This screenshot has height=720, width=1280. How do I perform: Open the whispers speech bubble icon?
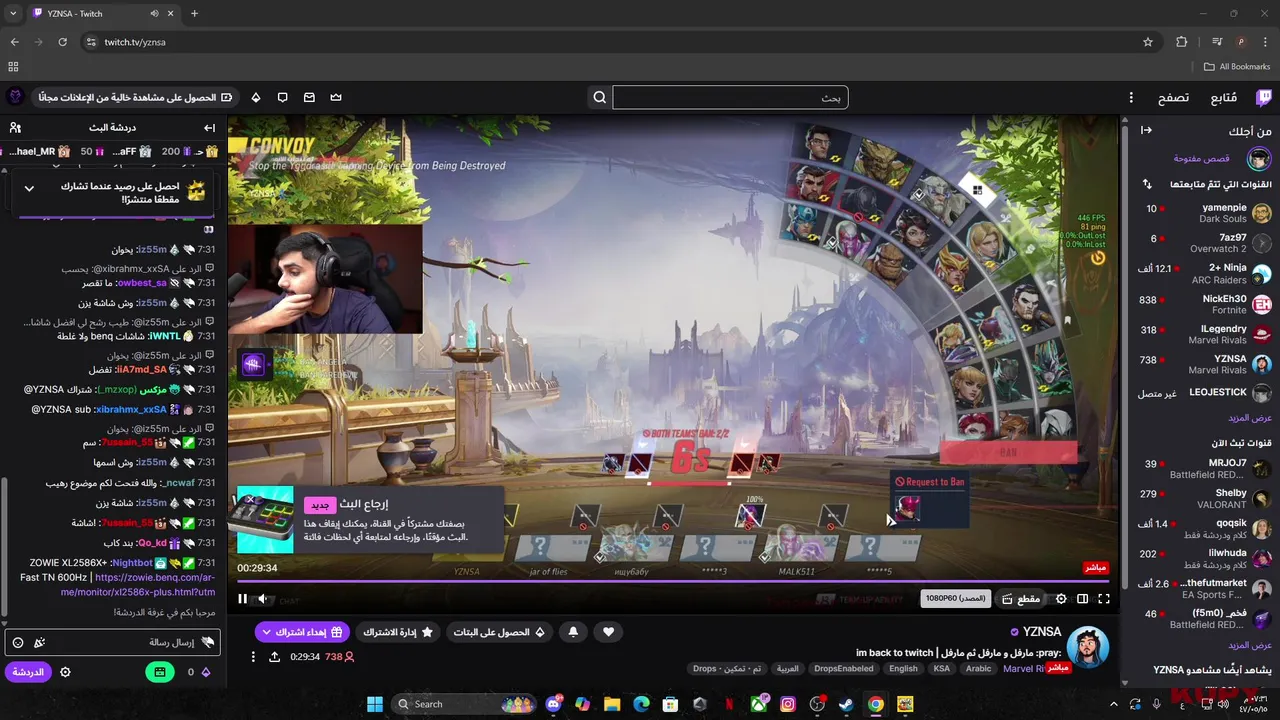point(283,97)
